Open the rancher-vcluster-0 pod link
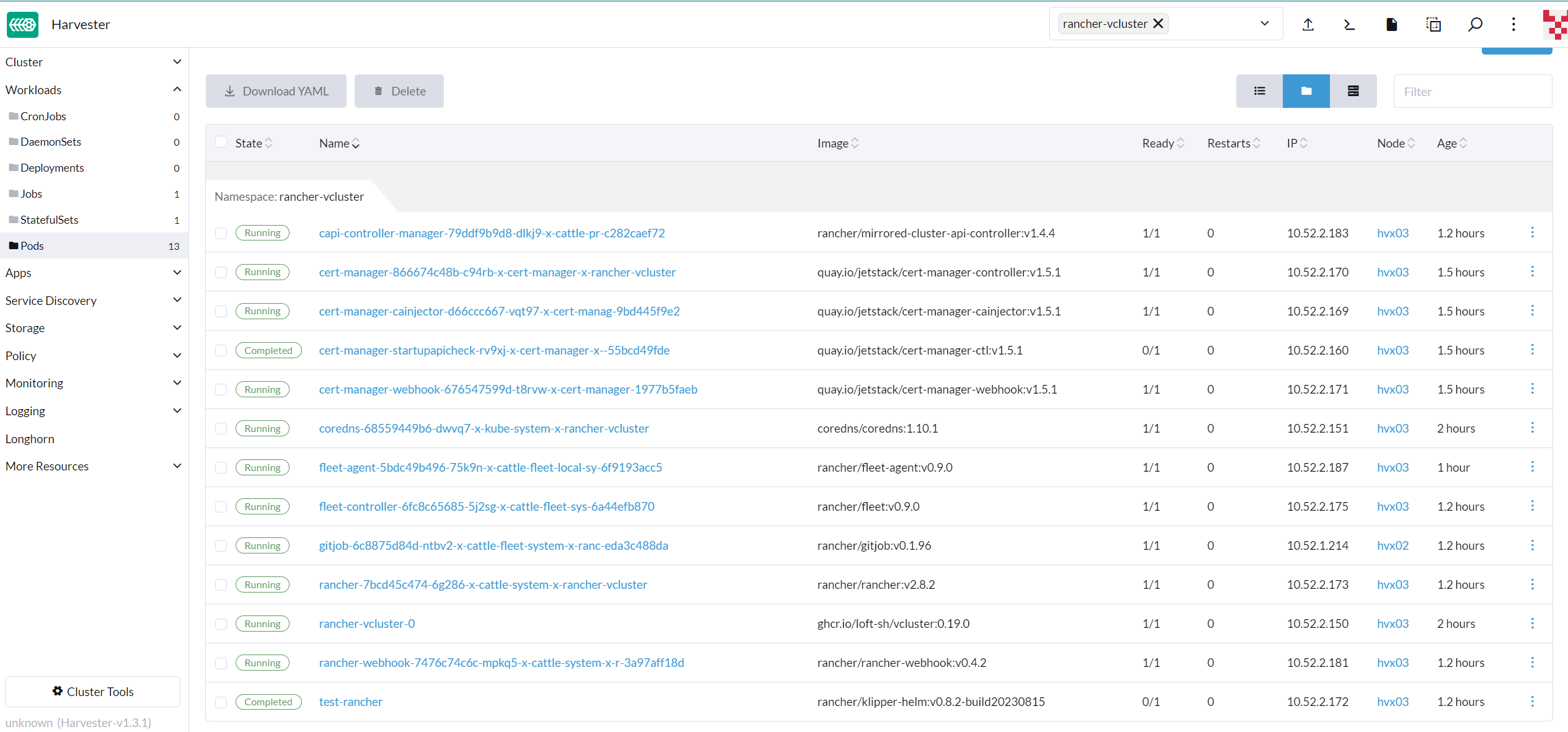Image resolution: width=1568 pixels, height=732 pixels. point(367,624)
